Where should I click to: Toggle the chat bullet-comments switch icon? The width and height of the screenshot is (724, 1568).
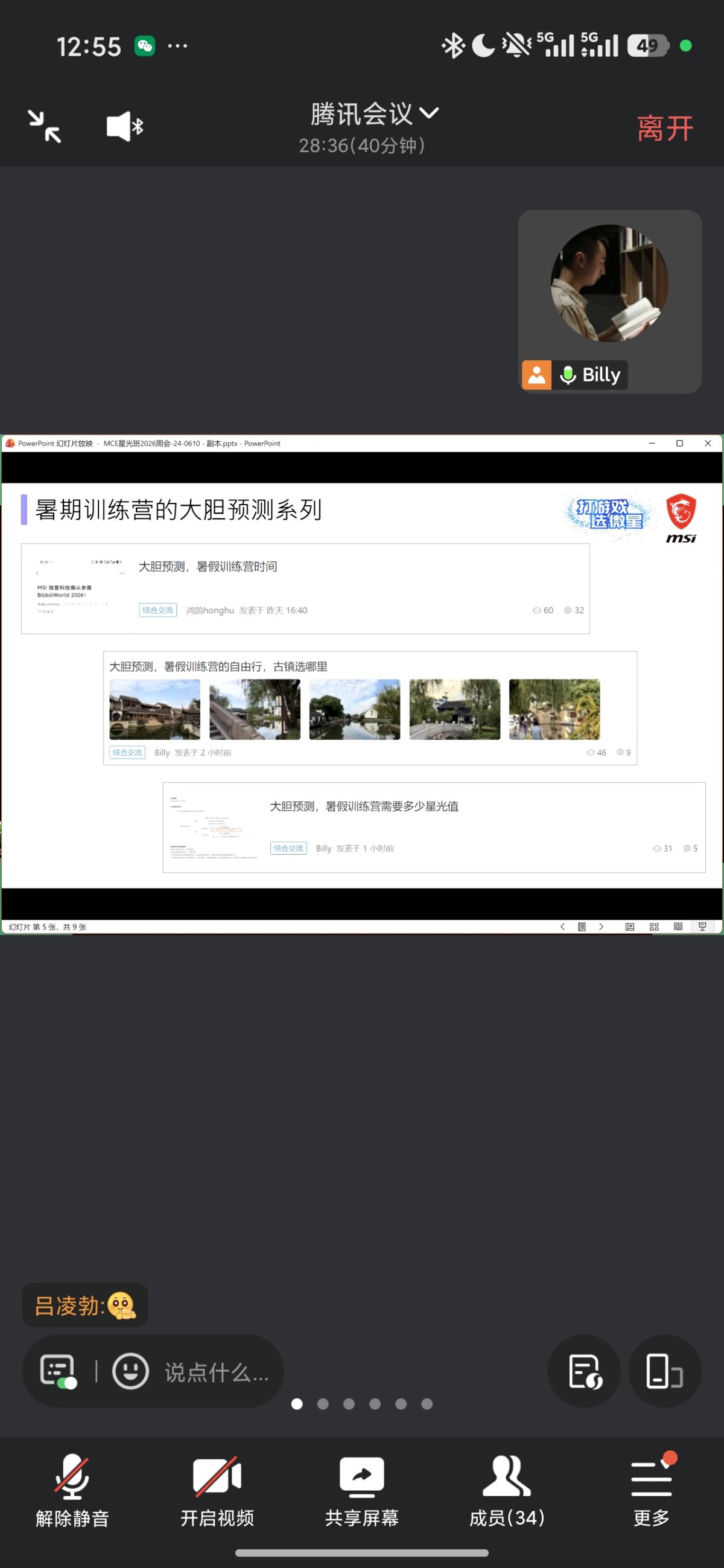(58, 1371)
